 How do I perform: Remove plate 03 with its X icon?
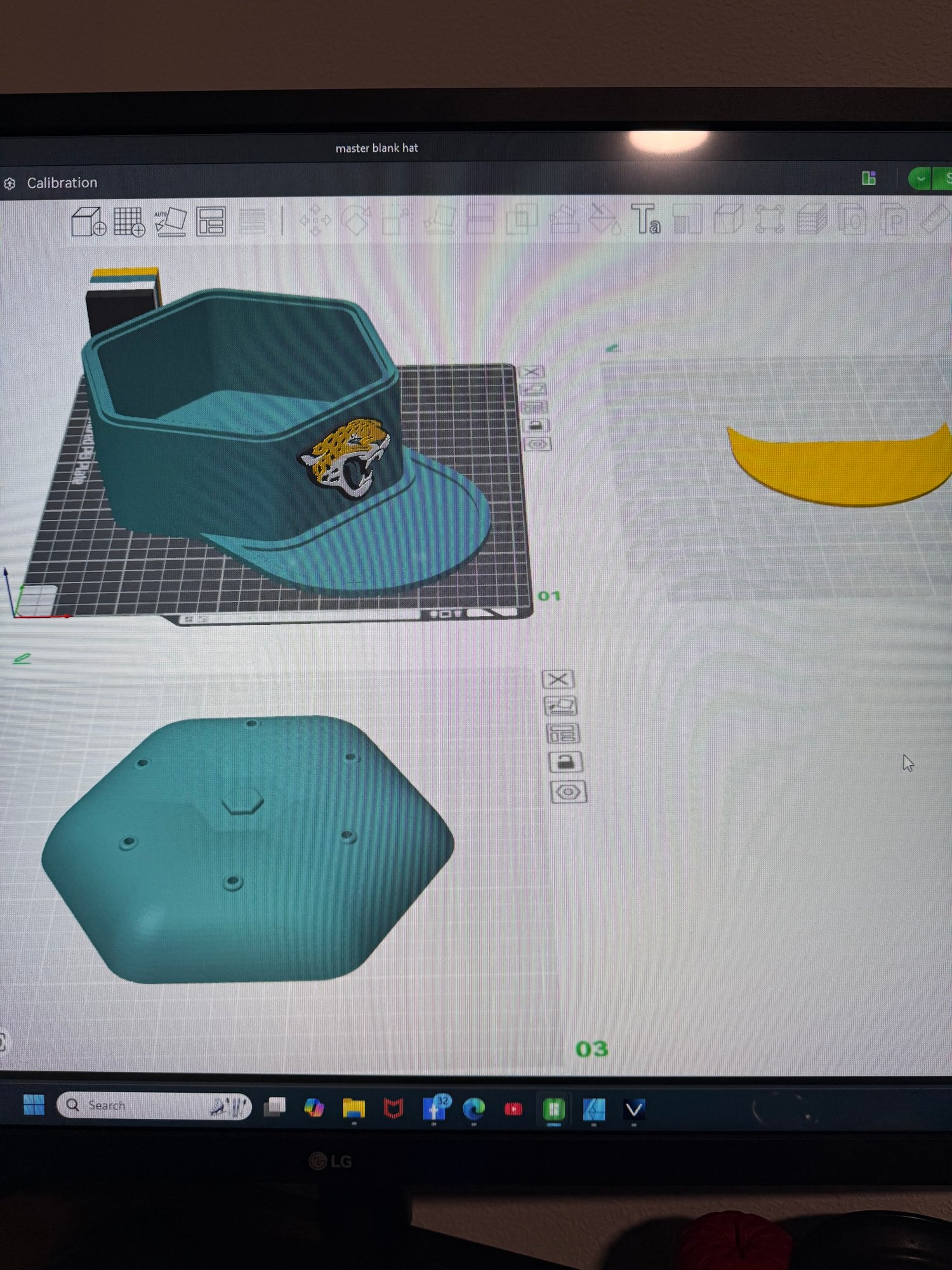pos(559,679)
